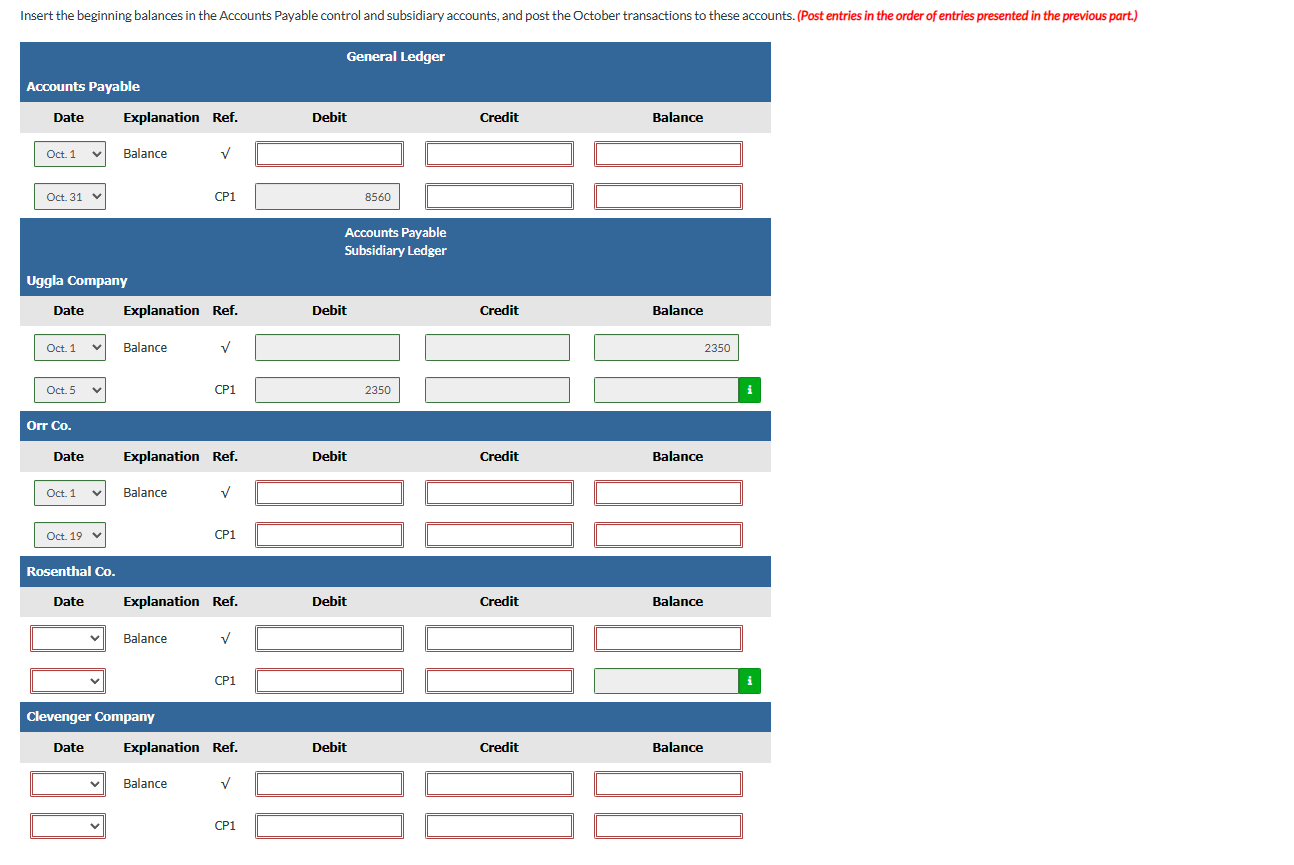Click Orr Co. Oct. 1 Credit field
1294x865 pixels.
[499, 493]
